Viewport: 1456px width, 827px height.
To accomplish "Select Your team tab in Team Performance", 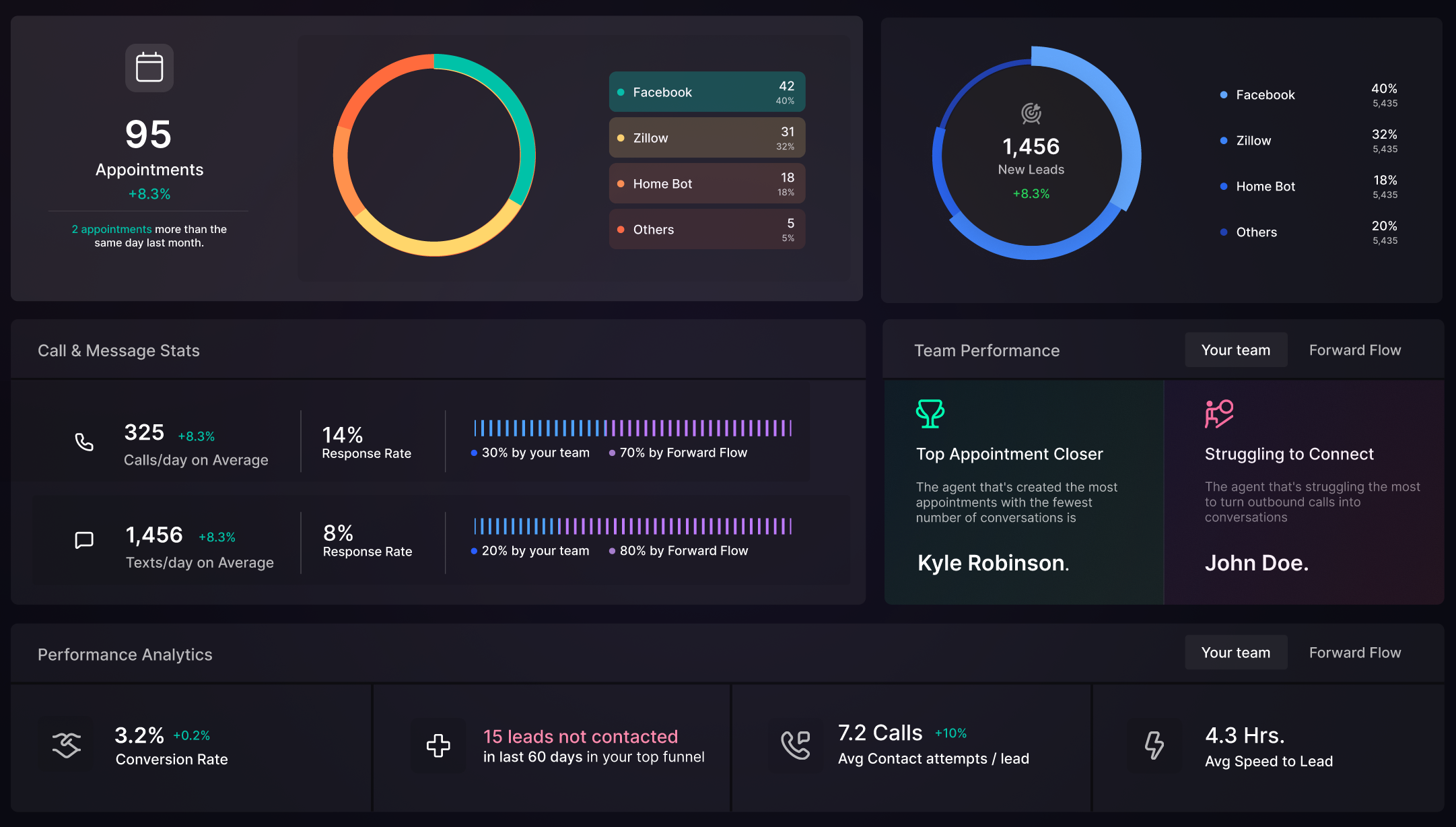I will point(1236,350).
